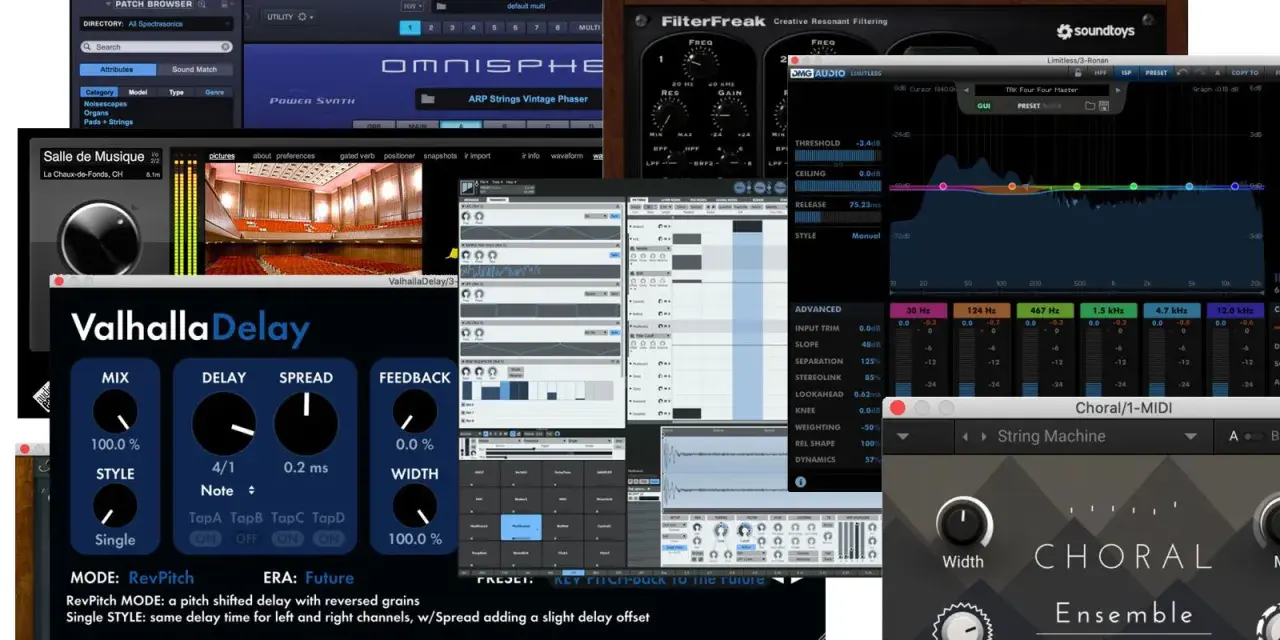Switch to Attributes tab in Patch Browser
This screenshot has height=640, width=1280.
click(x=117, y=69)
